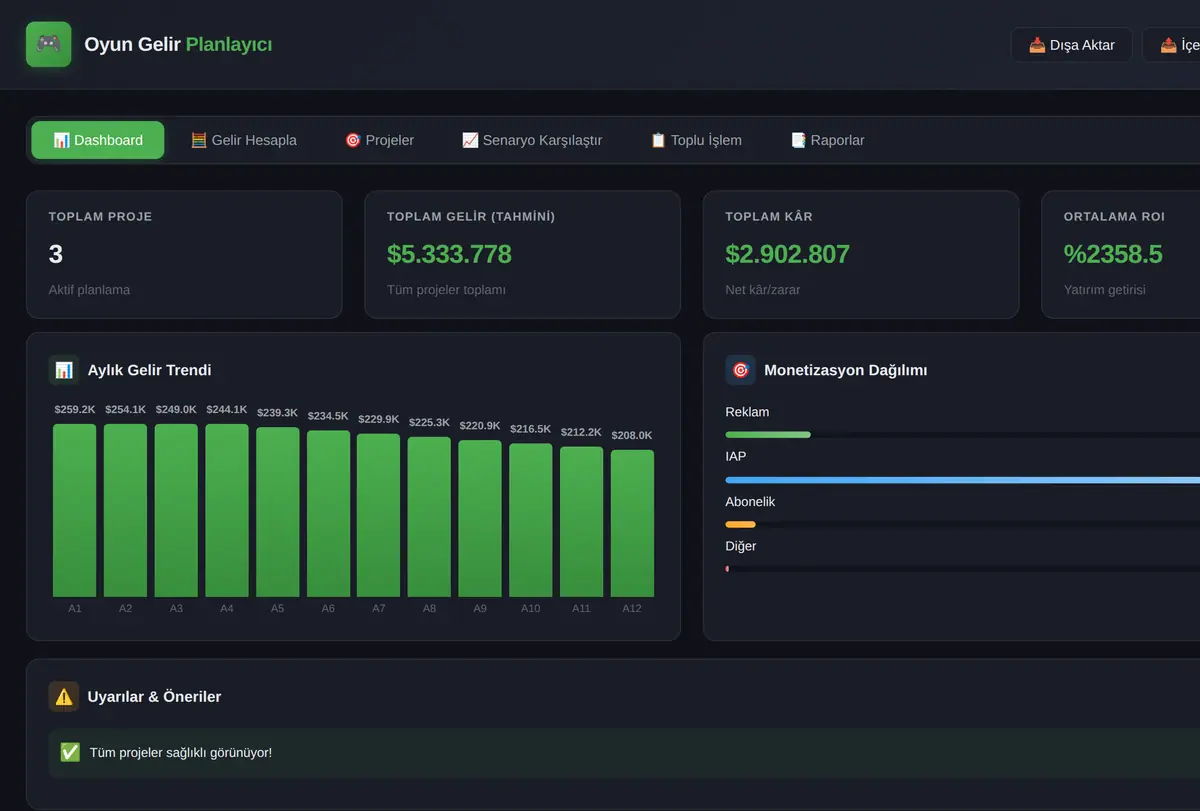Select the A8 revenue bar

click(x=430, y=517)
